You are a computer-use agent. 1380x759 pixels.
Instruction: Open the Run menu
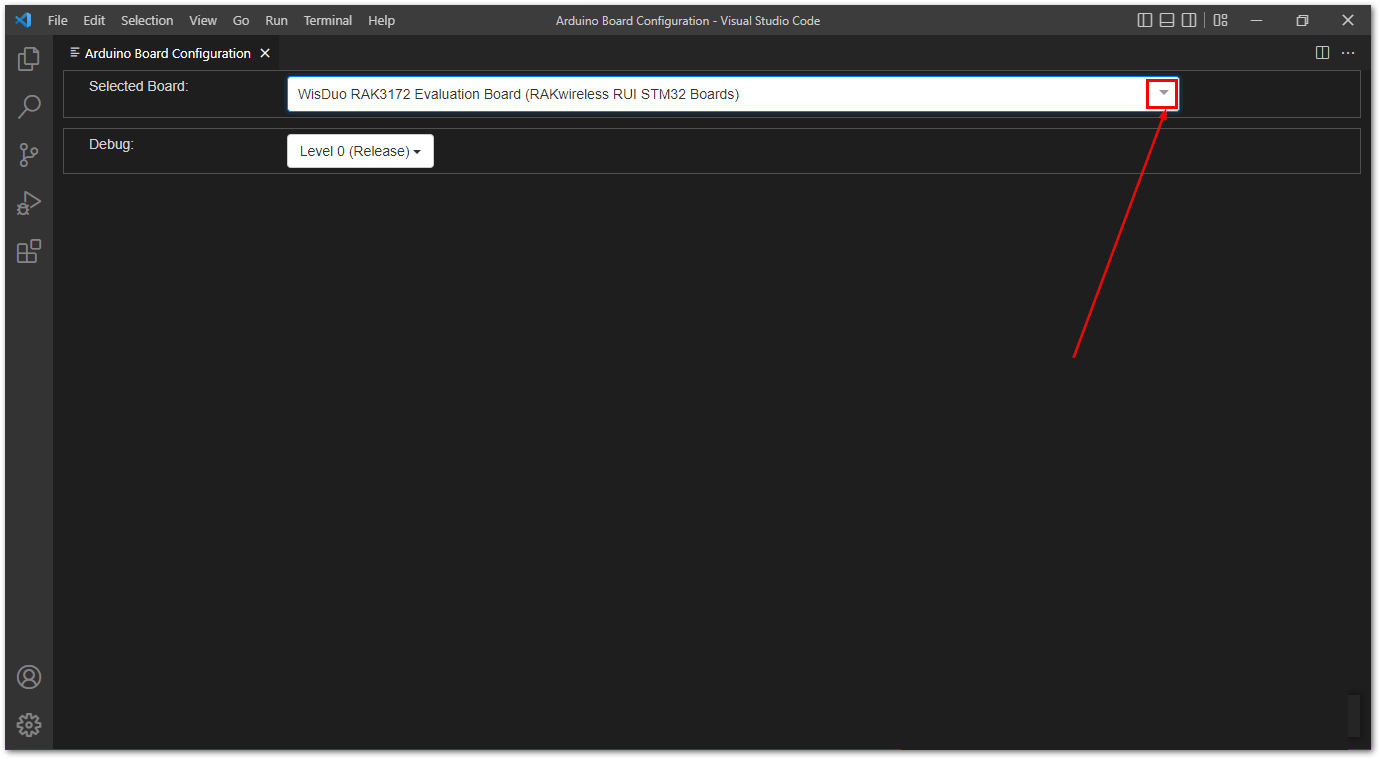pos(276,20)
